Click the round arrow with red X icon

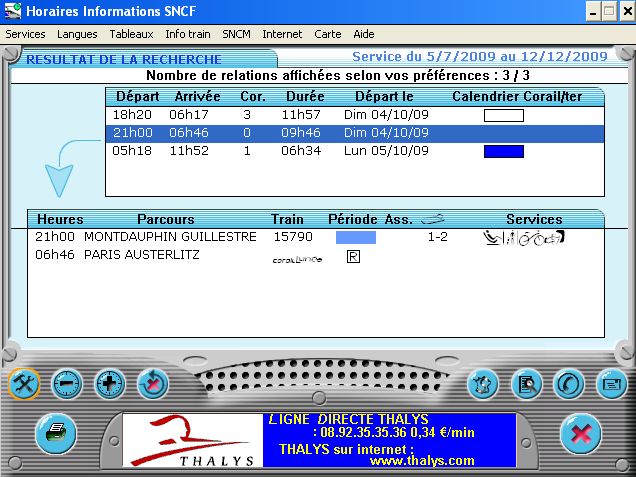coord(151,382)
